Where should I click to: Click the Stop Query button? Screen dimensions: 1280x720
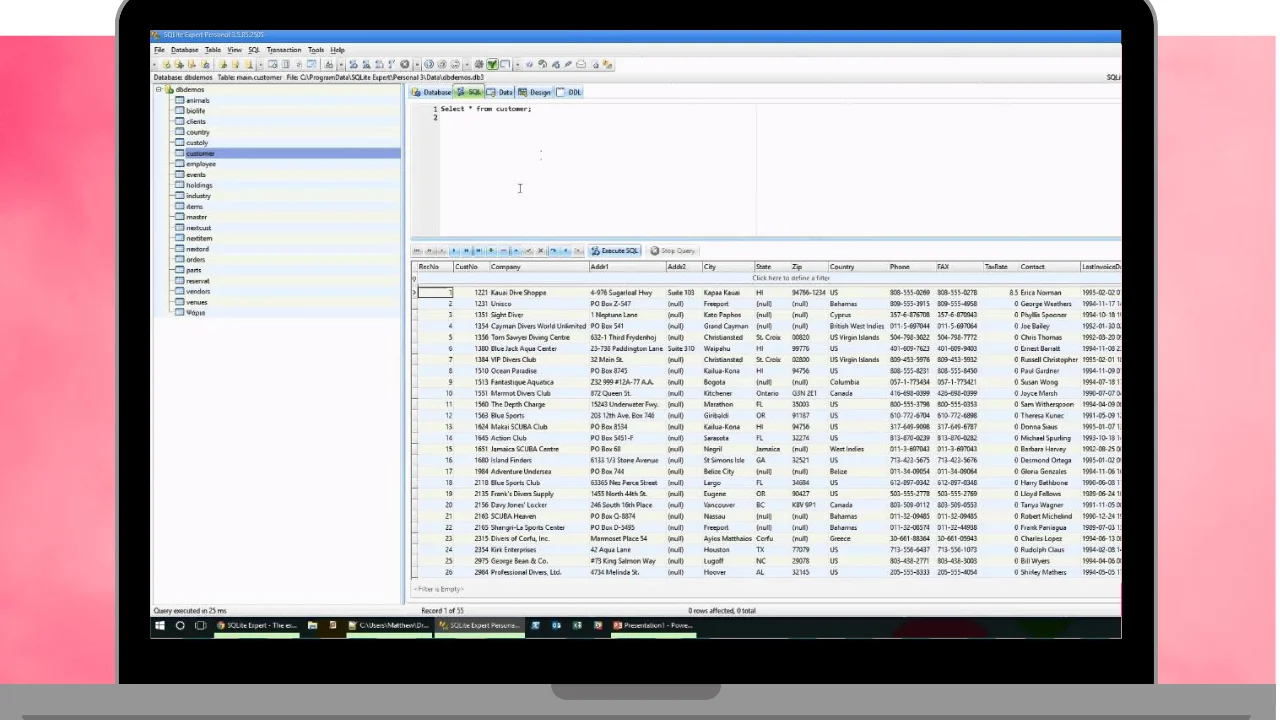pos(673,251)
